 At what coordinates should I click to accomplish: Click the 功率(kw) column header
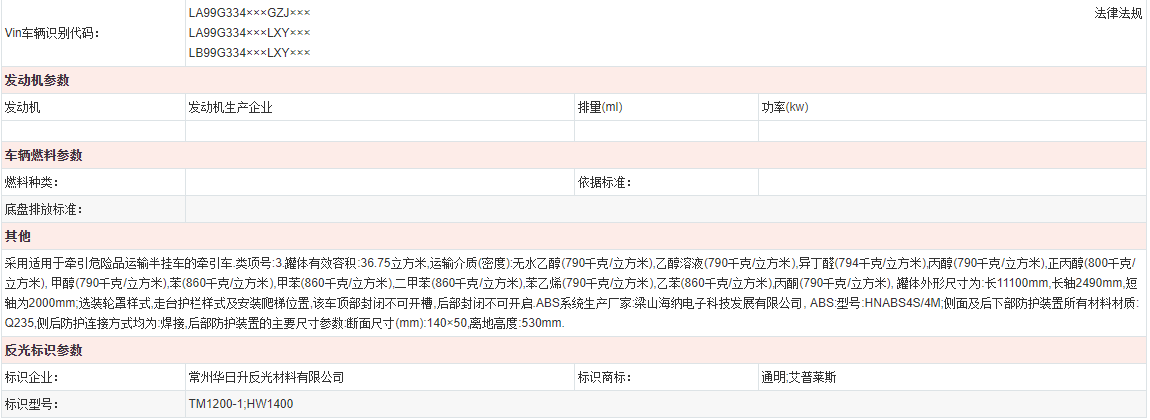[x=785, y=107]
